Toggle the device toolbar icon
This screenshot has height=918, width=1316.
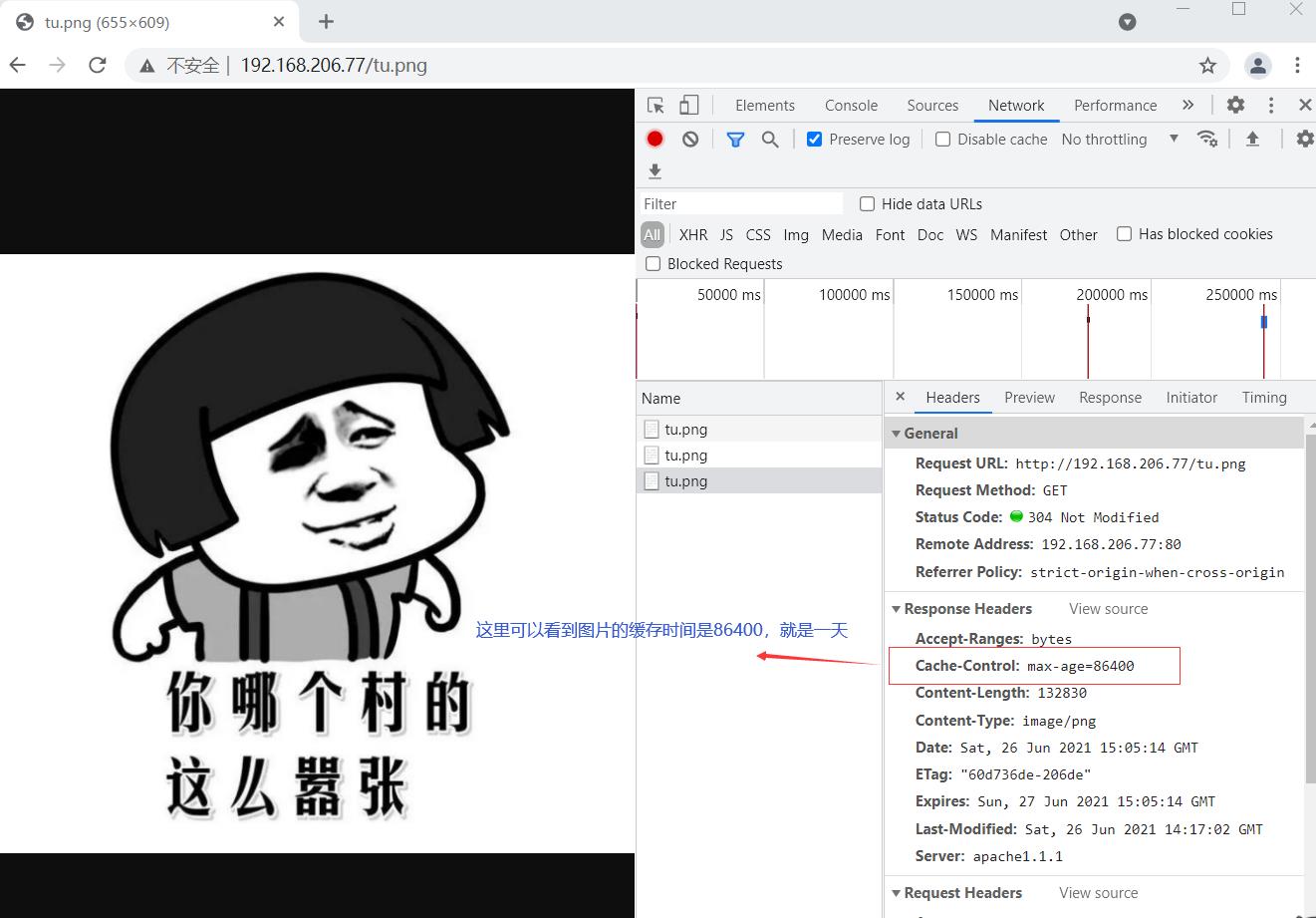point(688,105)
